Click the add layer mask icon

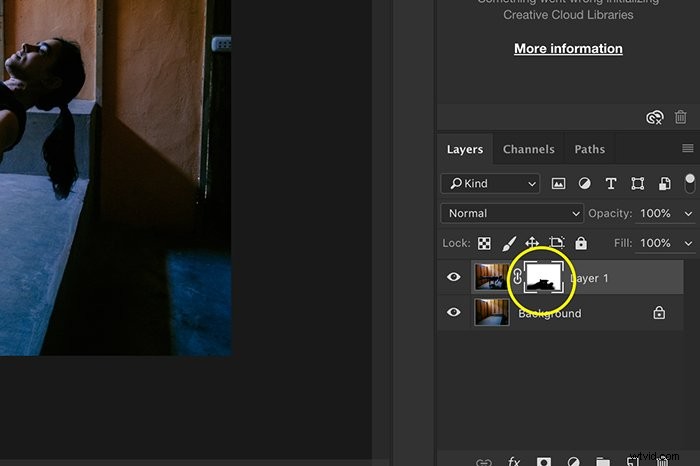543,461
